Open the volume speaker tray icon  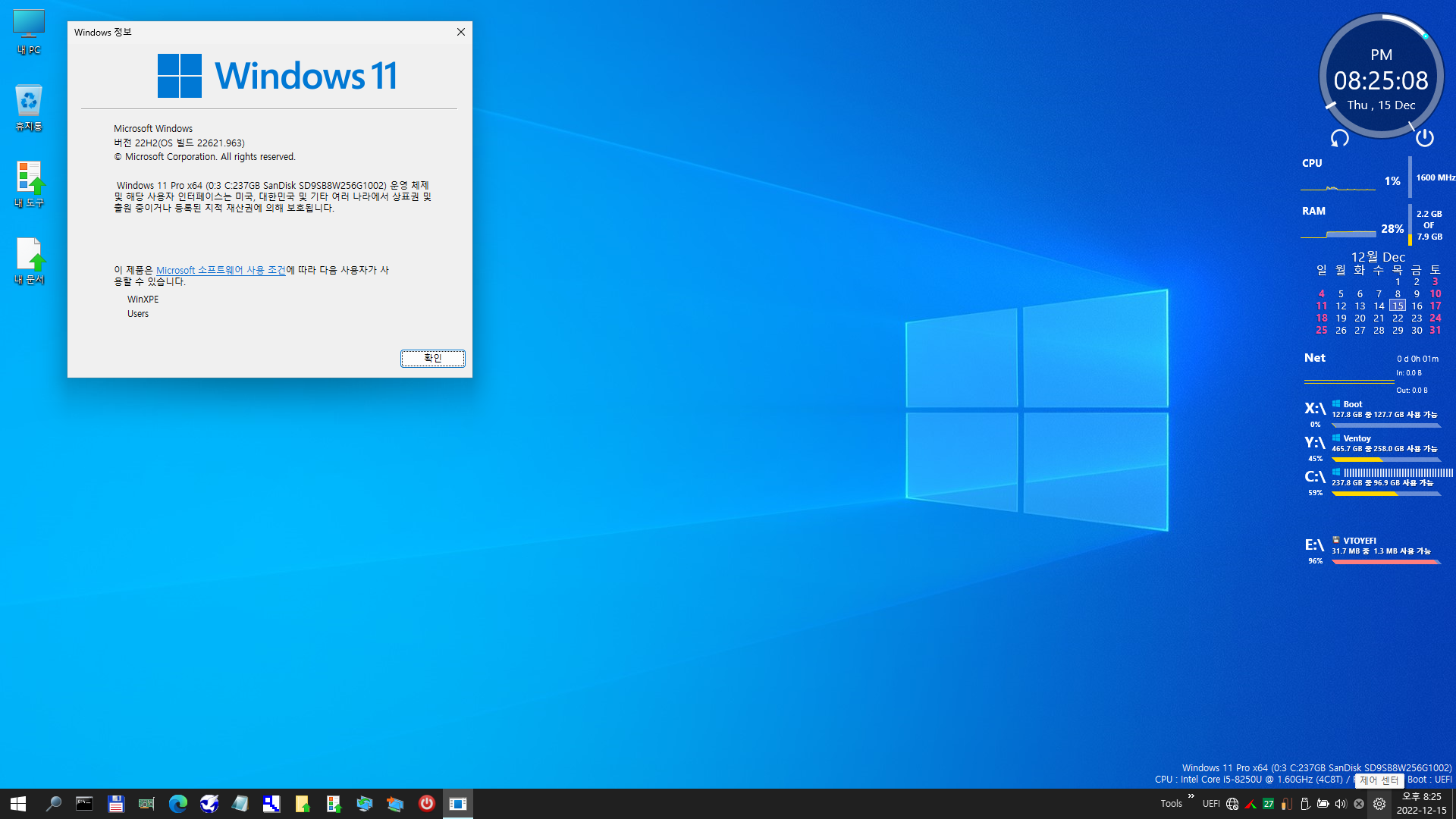tap(1341, 804)
